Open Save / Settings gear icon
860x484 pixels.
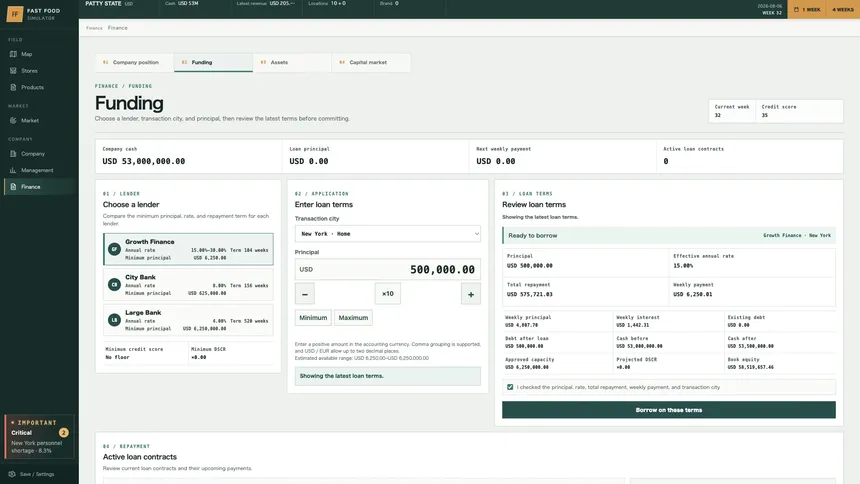click(x=12, y=474)
